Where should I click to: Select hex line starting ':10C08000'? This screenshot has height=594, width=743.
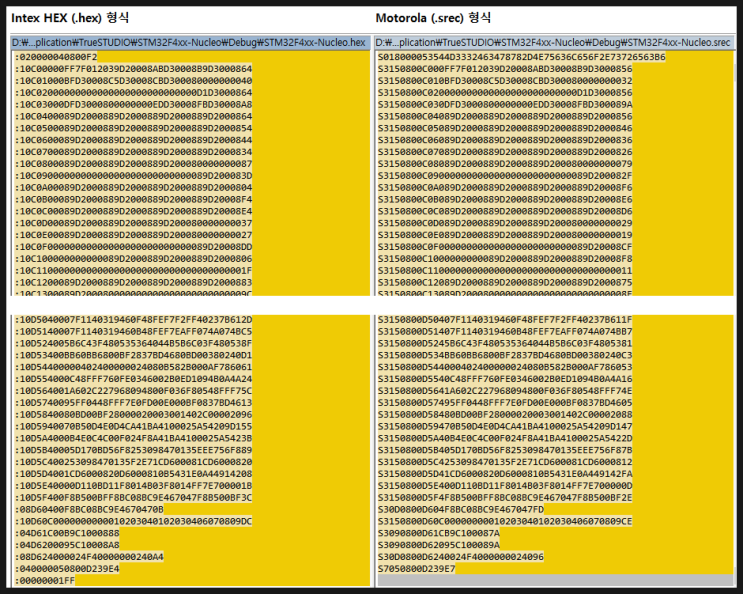[x=133, y=164]
